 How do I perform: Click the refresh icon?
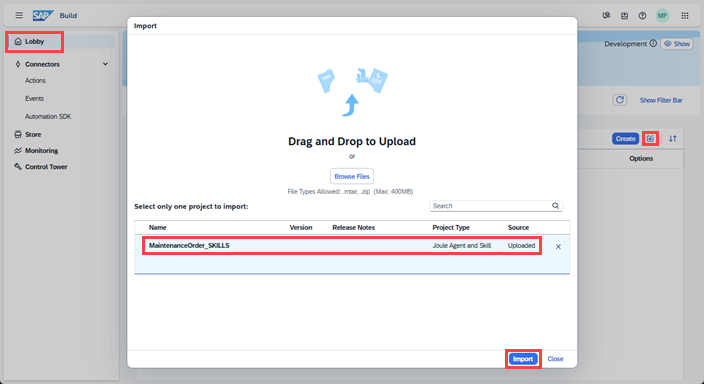pyautogui.click(x=620, y=100)
